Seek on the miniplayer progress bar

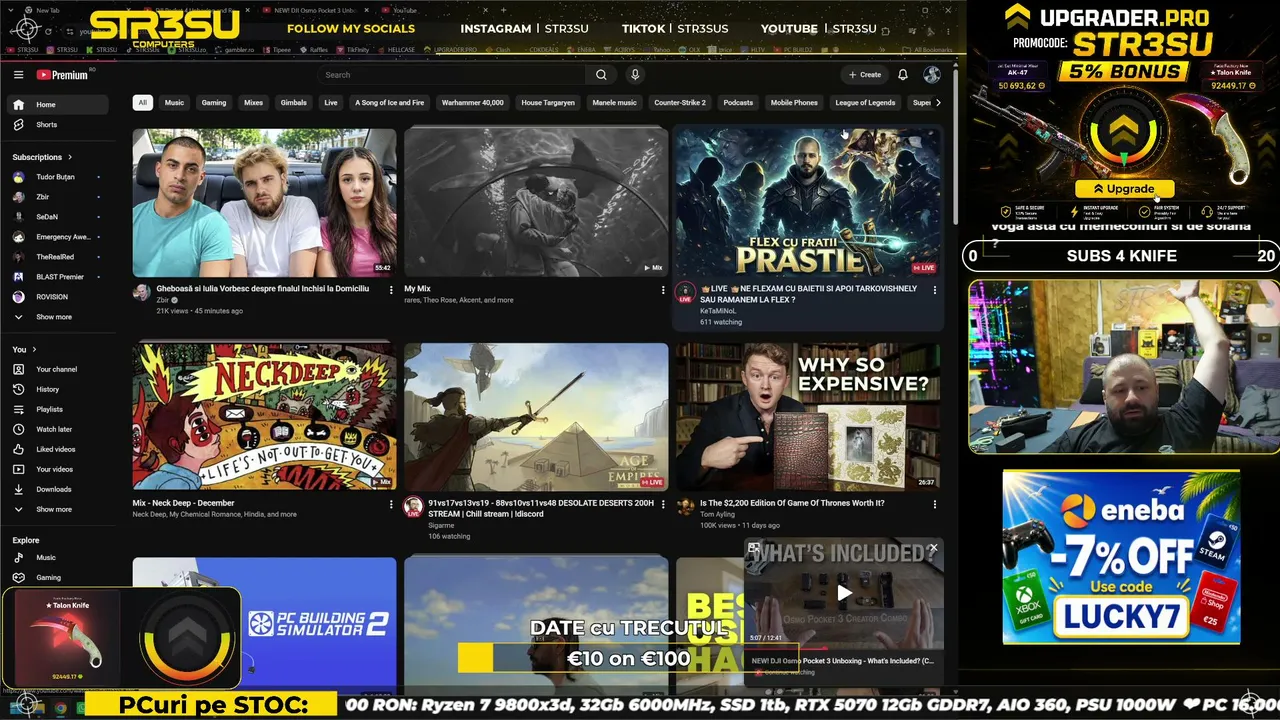point(844,647)
